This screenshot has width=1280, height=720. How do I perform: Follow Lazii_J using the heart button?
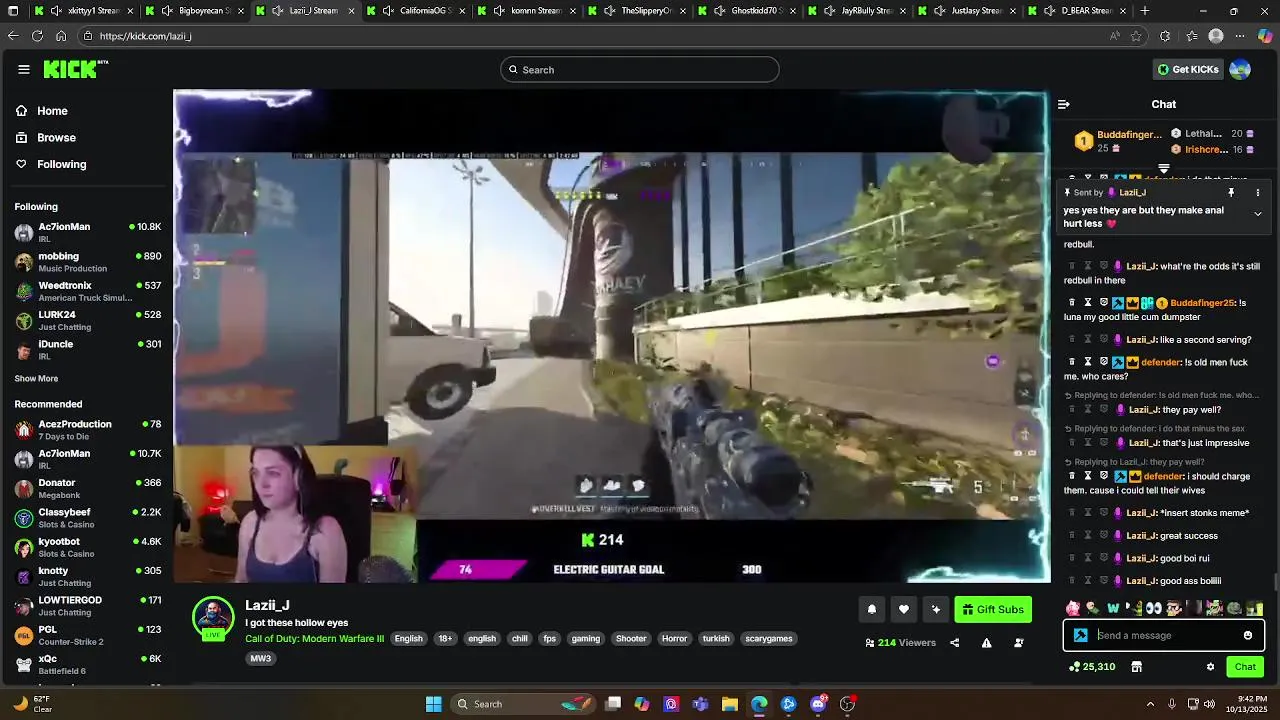click(x=903, y=609)
